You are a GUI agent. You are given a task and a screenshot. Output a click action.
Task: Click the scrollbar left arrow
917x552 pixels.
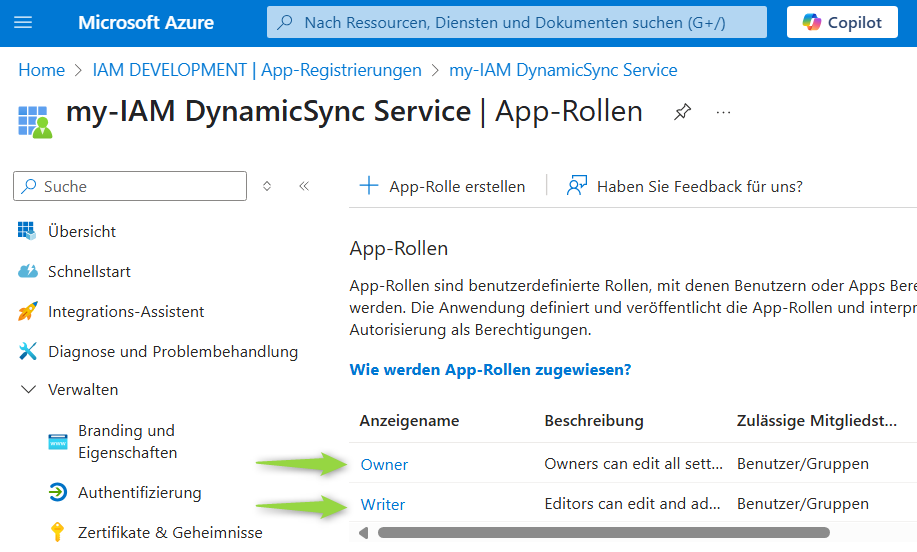[x=363, y=533]
